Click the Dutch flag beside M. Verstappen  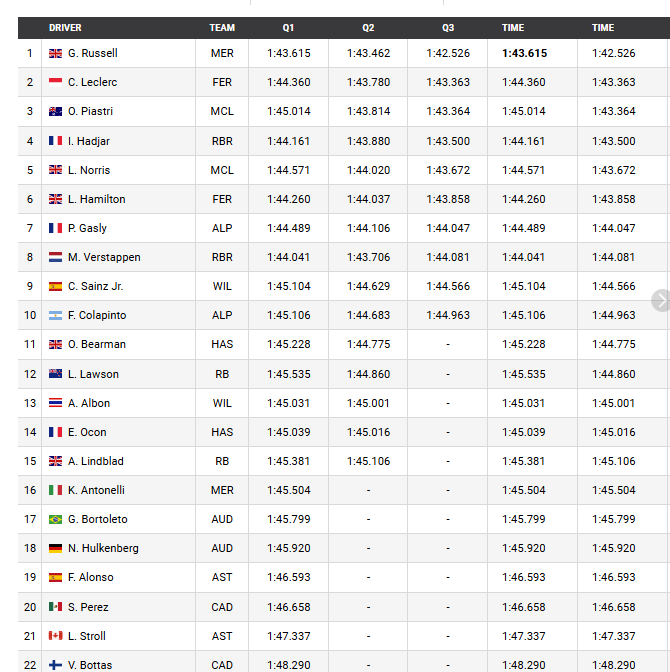coord(55,257)
